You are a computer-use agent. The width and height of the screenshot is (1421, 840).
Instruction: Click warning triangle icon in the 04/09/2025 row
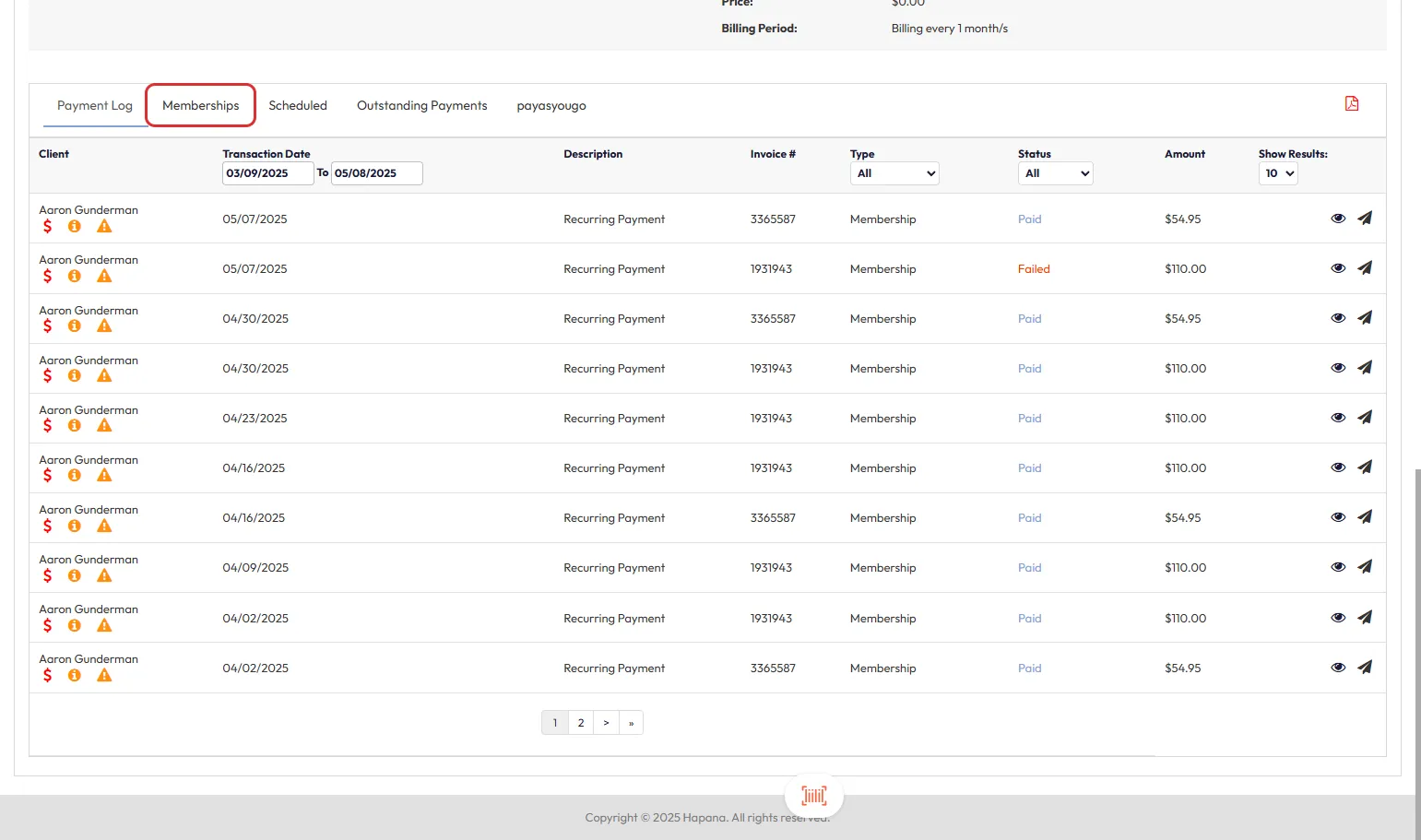coord(104,575)
